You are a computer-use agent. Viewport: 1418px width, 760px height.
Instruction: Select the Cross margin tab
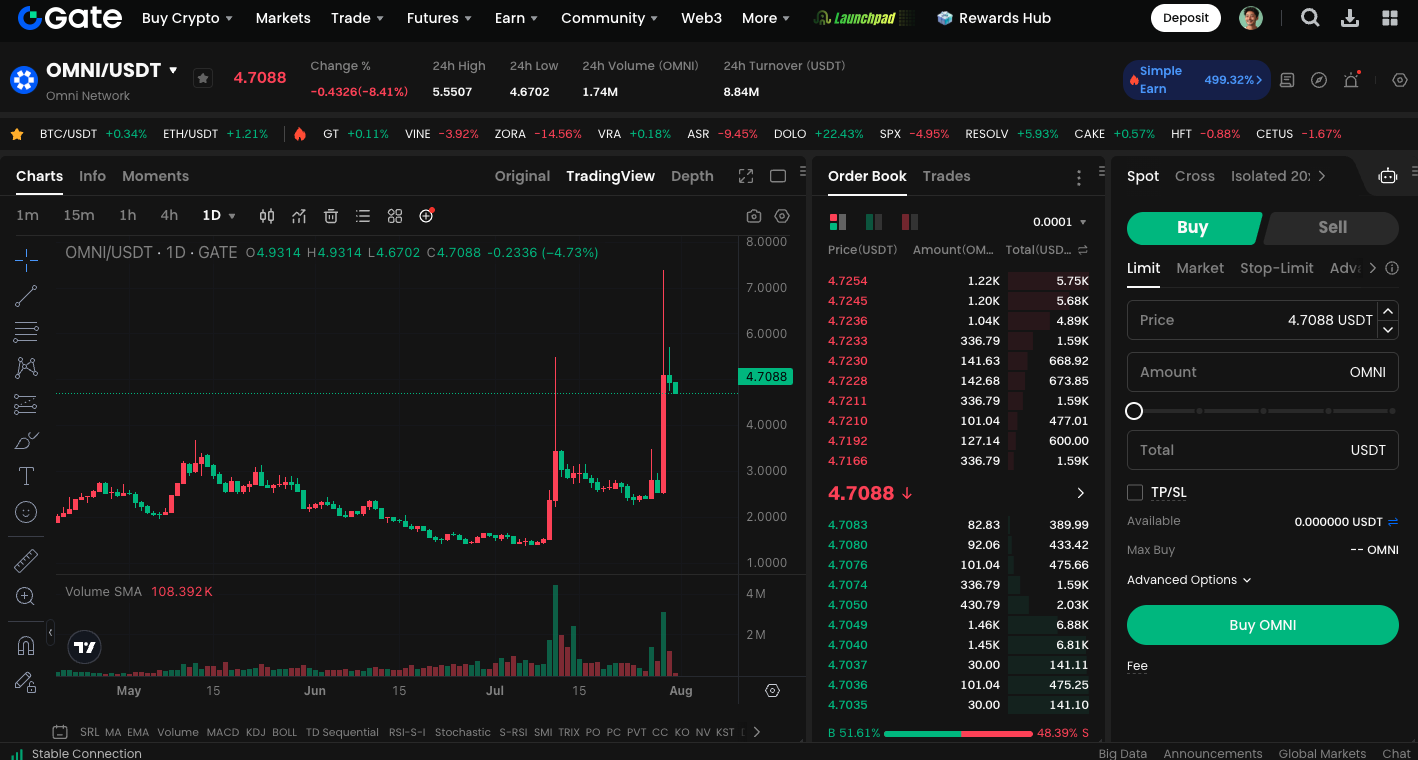tap(1194, 176)
